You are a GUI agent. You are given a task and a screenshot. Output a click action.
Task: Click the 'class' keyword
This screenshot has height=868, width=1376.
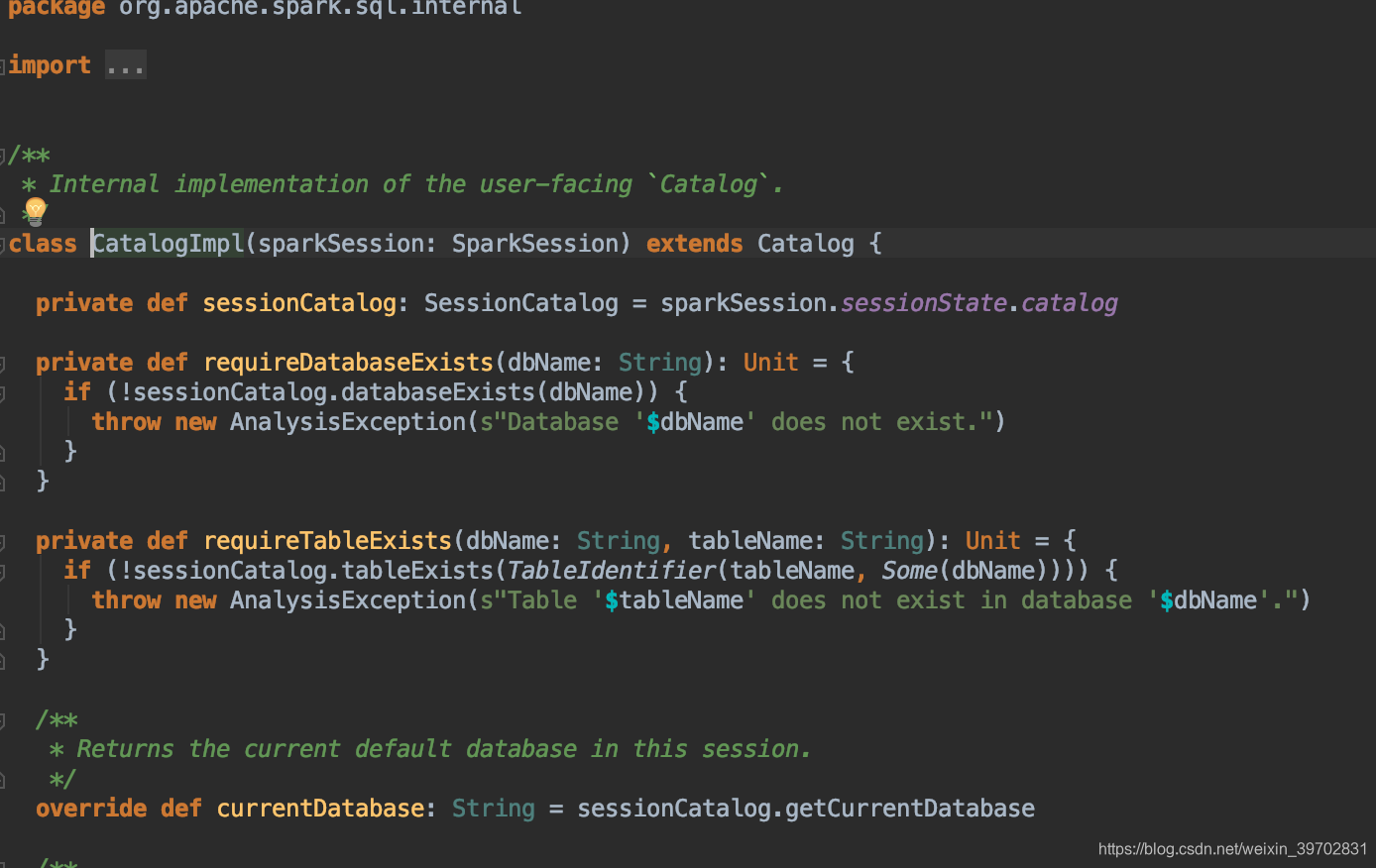click(x=43, y=244)
